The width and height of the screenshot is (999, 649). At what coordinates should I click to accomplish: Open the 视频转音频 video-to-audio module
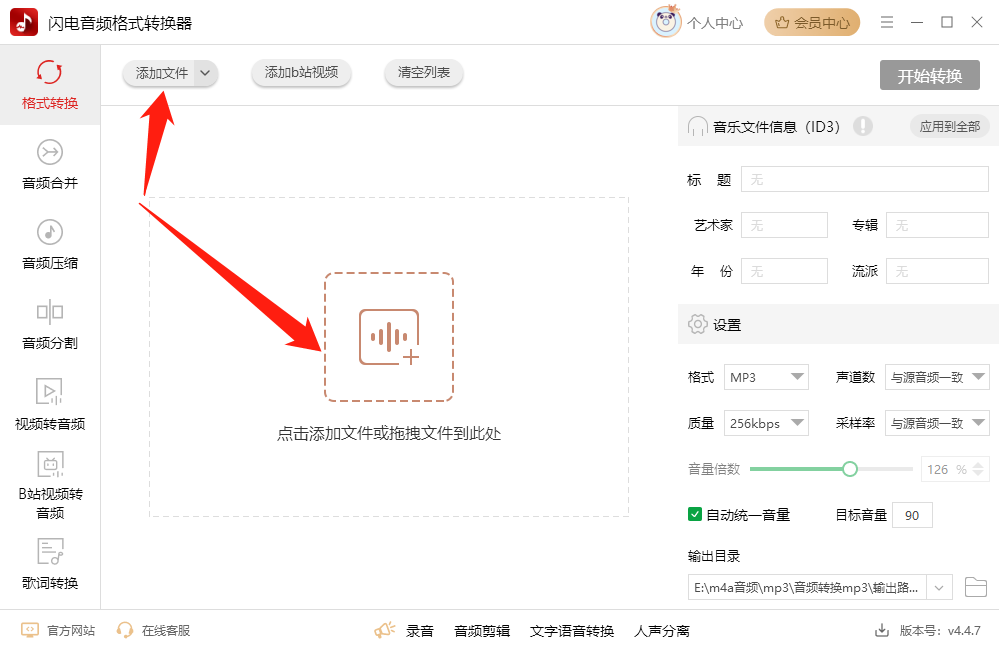(50, 405)
